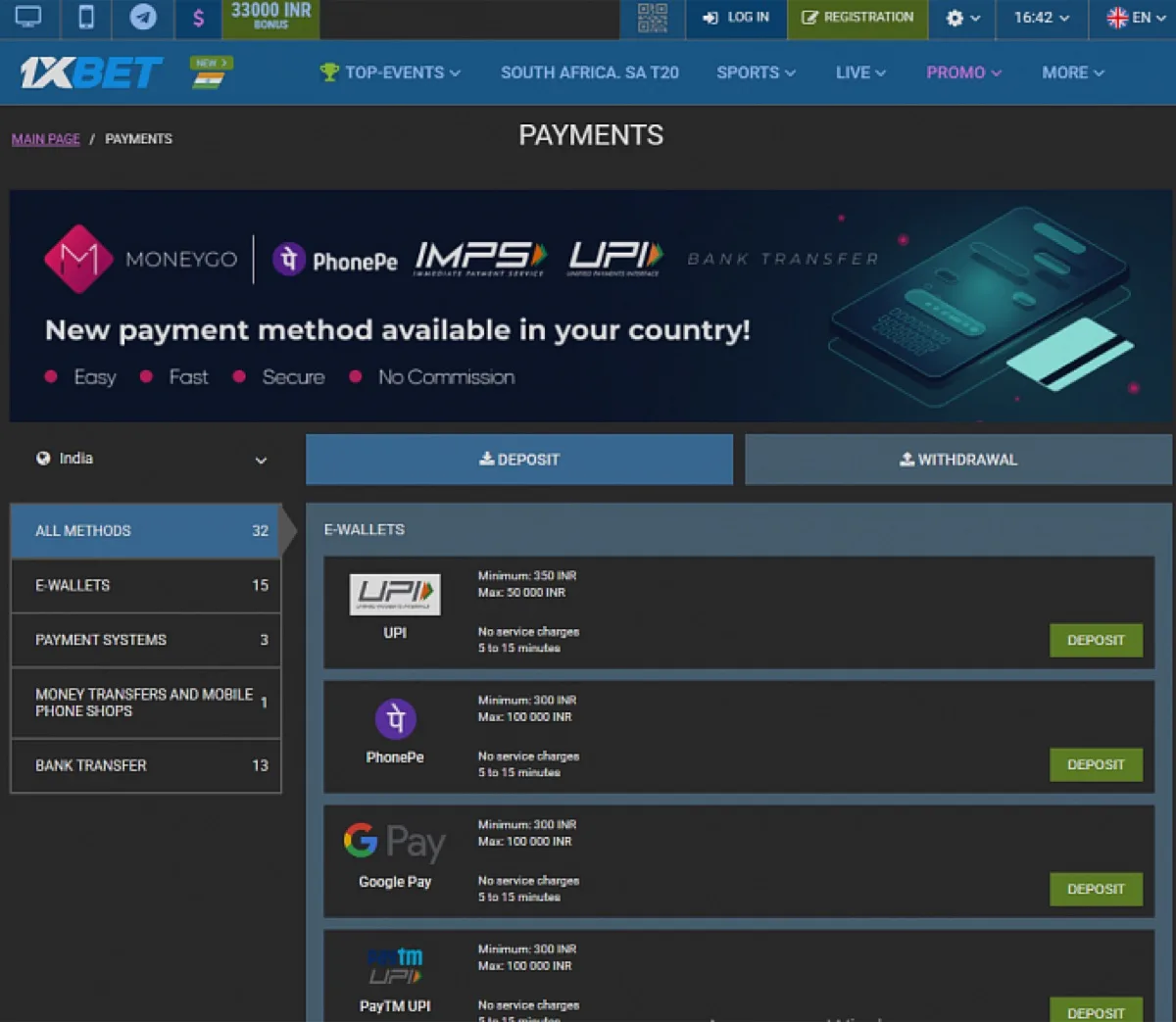Image resolution: width=1176 pixels, height=1022 pixels.
Task: Click the Google Pay logo
Action: pos(395,843)
